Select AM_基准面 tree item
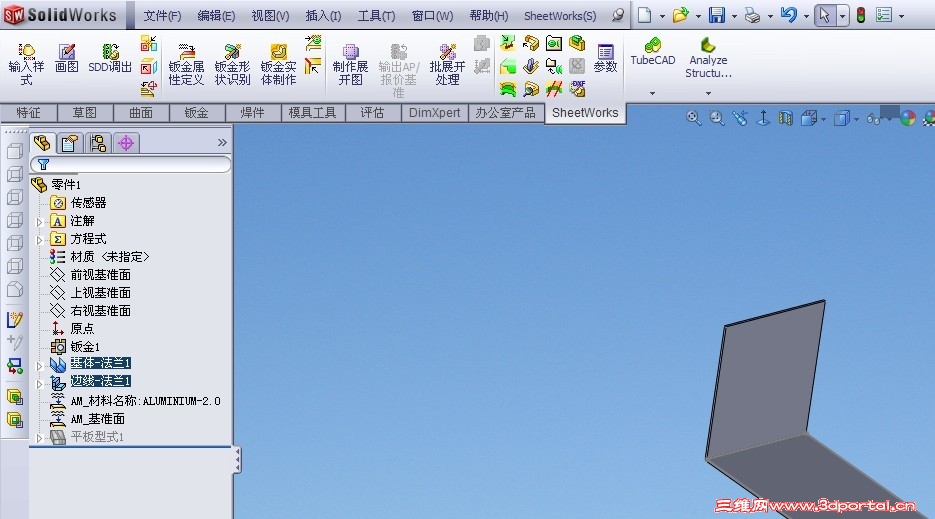Image resolution: width=935 pixels, height=519 pixels. coord(97,419)
